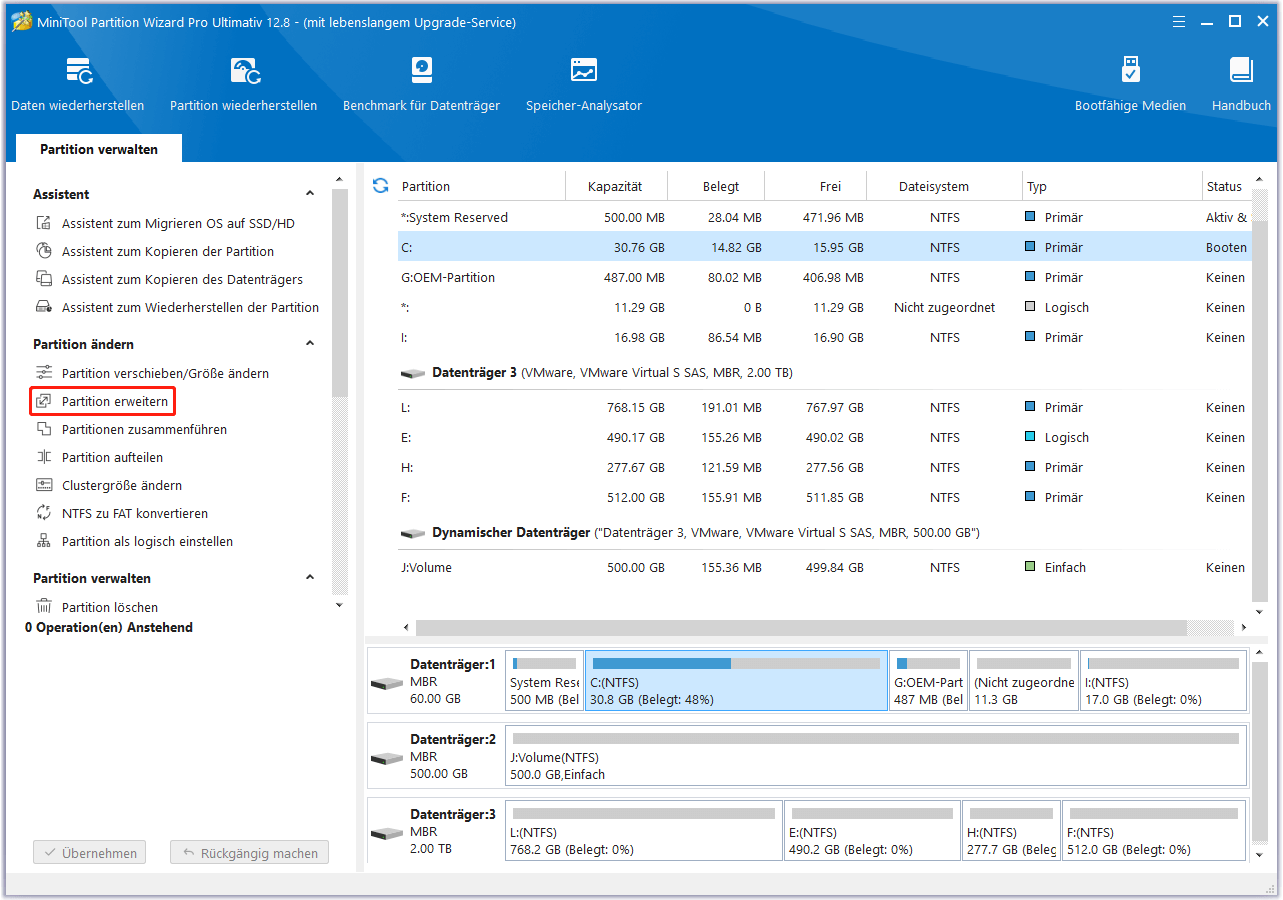Screen dimensions: 1283x900
Task: Collapse the Partition ändern section
Action: click(x=310, y=344)
